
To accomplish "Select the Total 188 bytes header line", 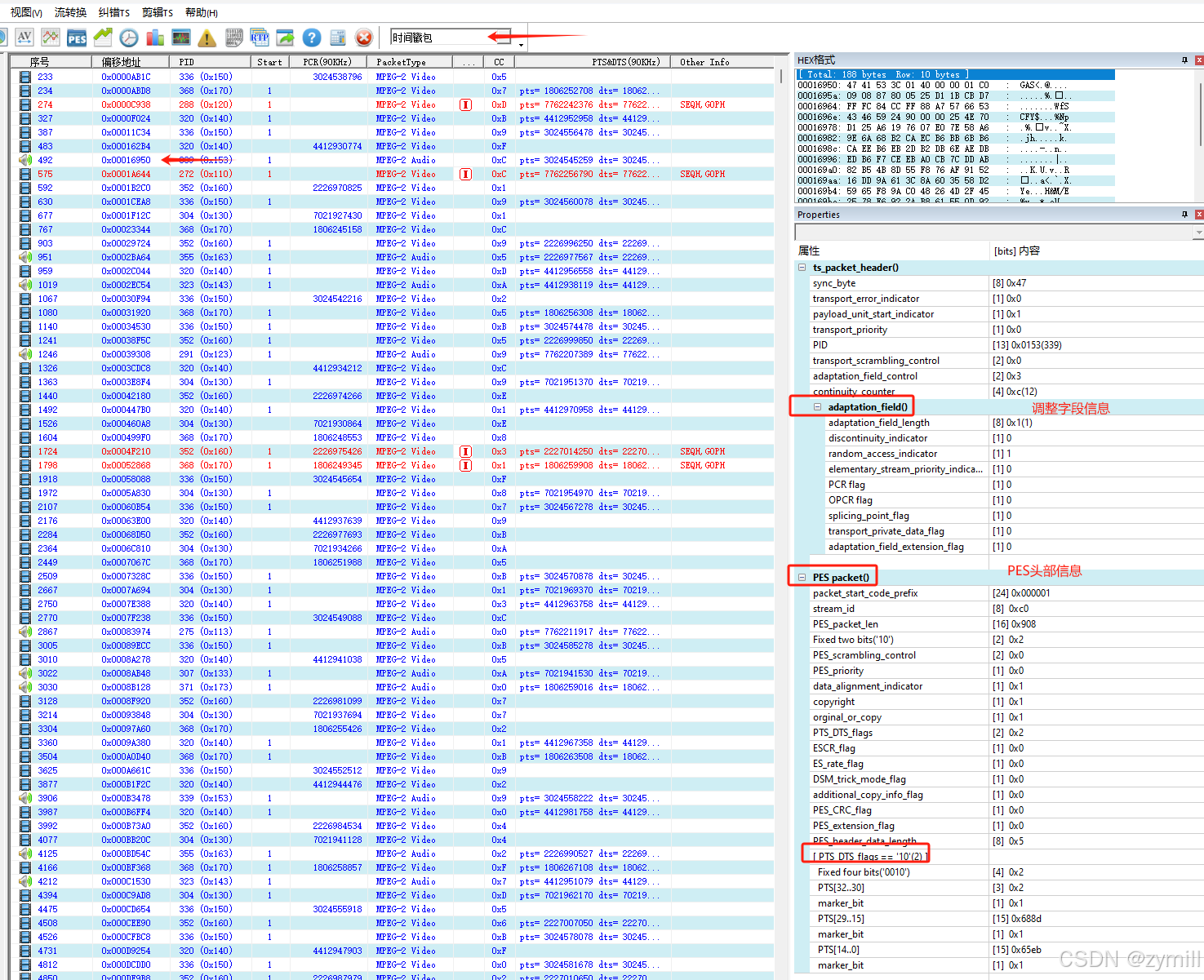I will pyautogui.click(x=955, y=74).
